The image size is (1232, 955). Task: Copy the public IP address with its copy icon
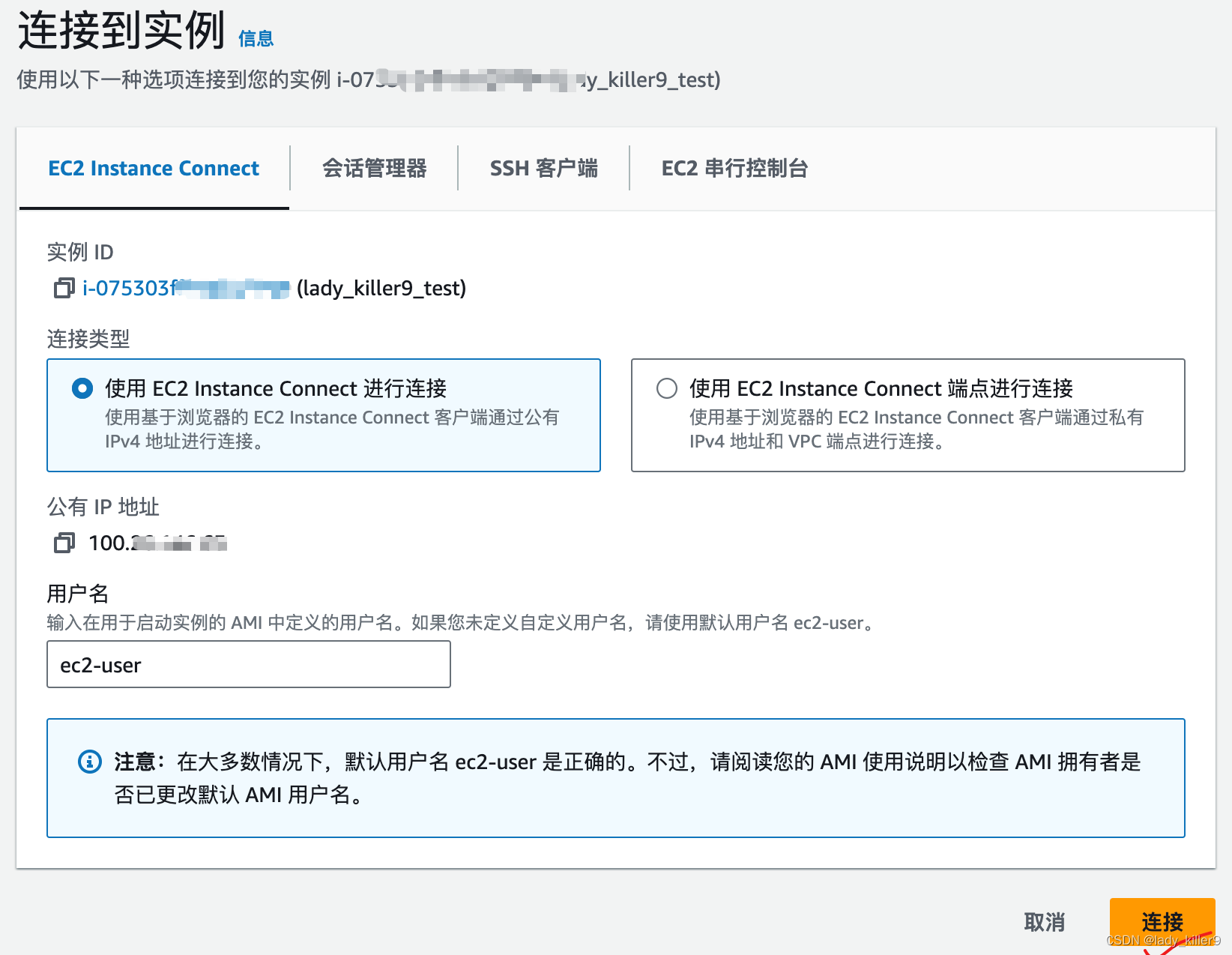pyautogui.click(x=64, y=543)
